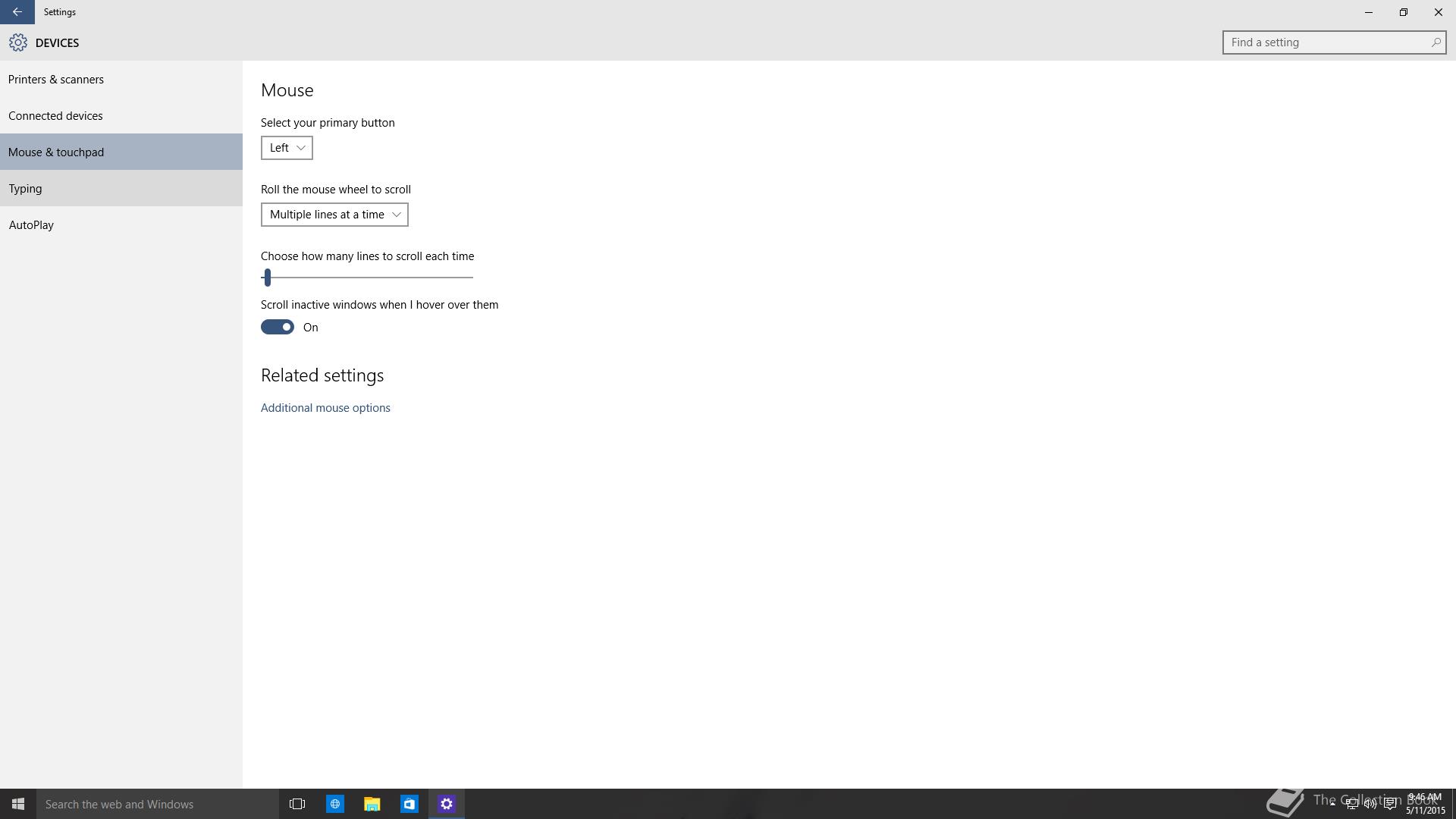The height and width of the screenshot is (819, 1456).
Task: Show hidden system tray icons
Action: tap(1332, 804)
